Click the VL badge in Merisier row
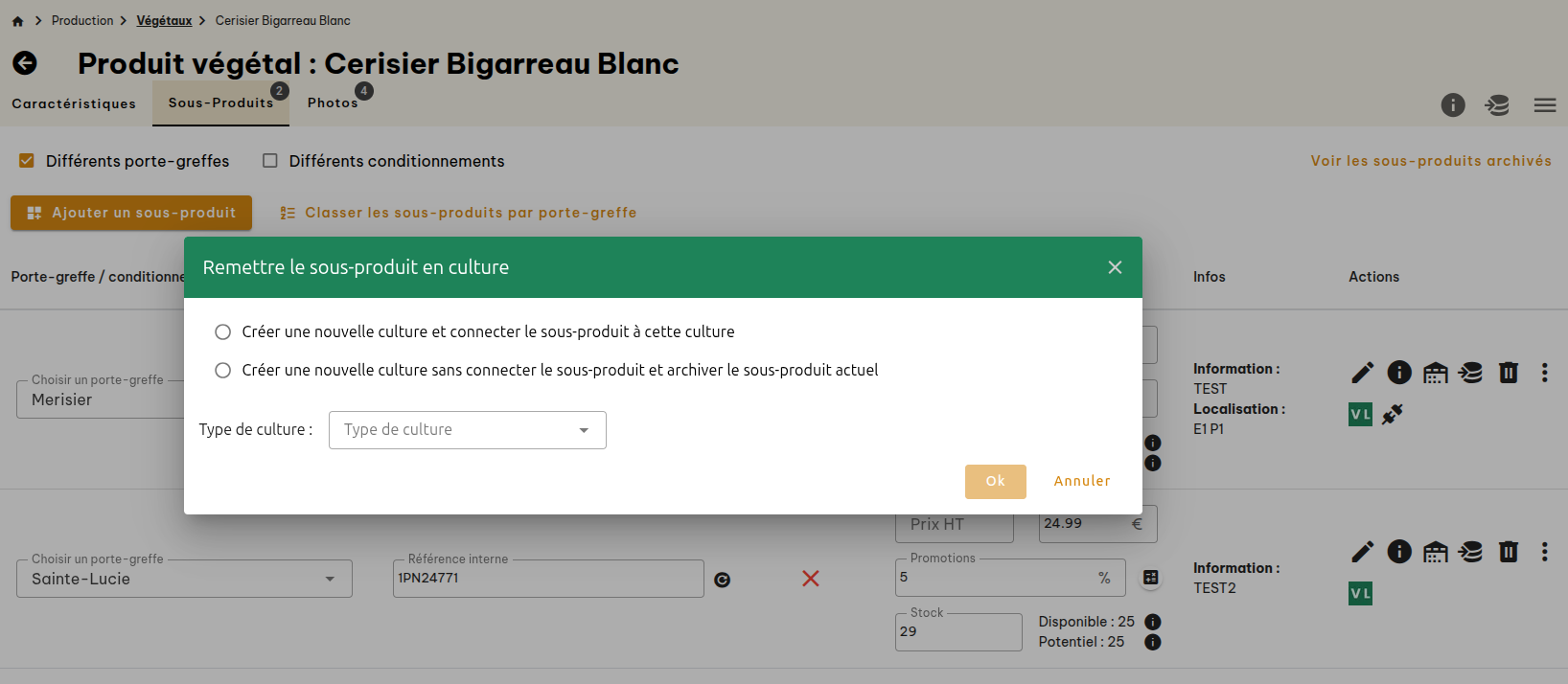 click(1360, 414)
